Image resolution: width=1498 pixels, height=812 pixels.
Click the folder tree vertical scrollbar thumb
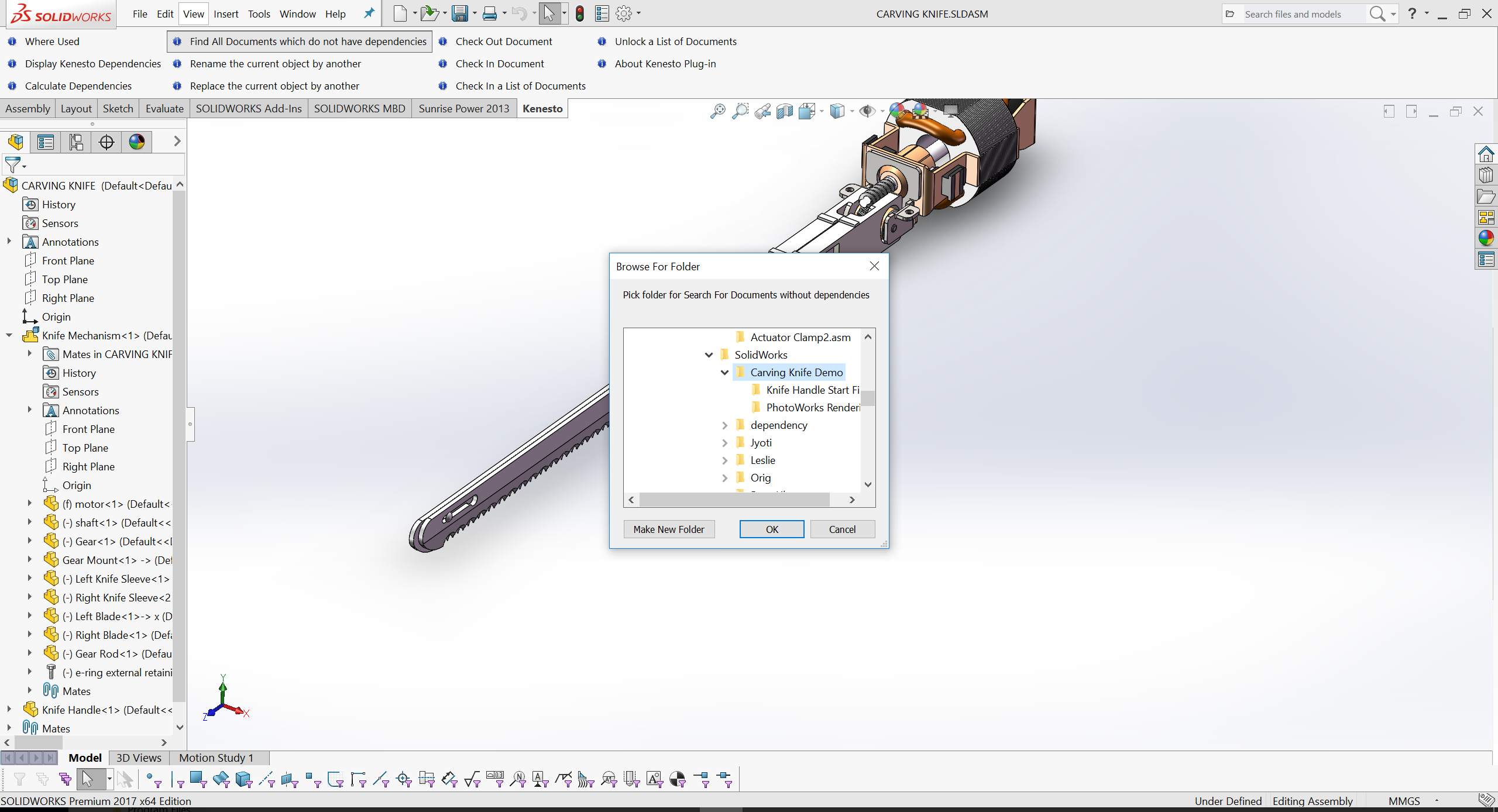pyautogui.click(x=868, y=398)
